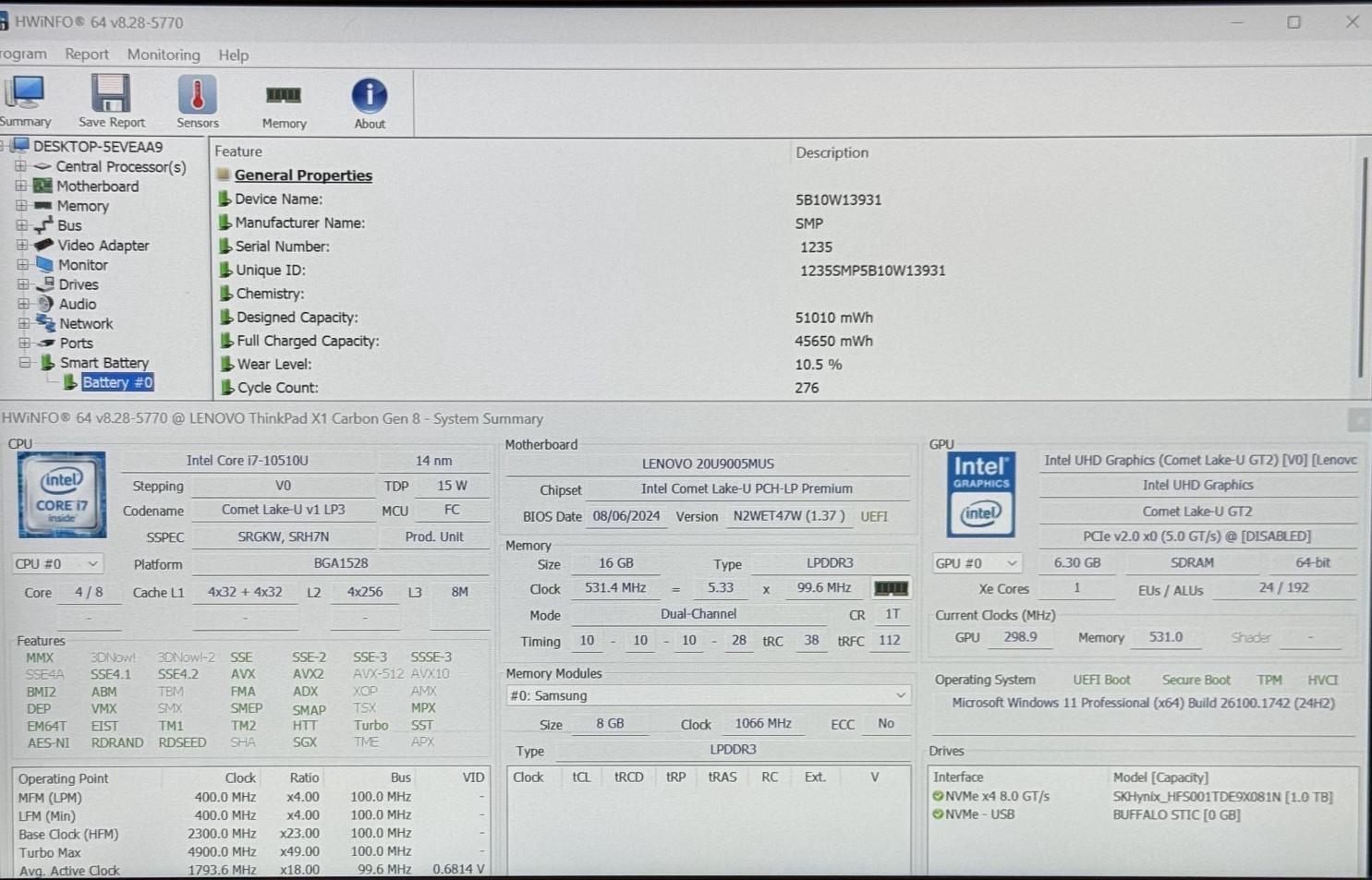
Task: Expand the Central Processor(s) tree node
Action: pyautogui.click(x=20, y=167)
